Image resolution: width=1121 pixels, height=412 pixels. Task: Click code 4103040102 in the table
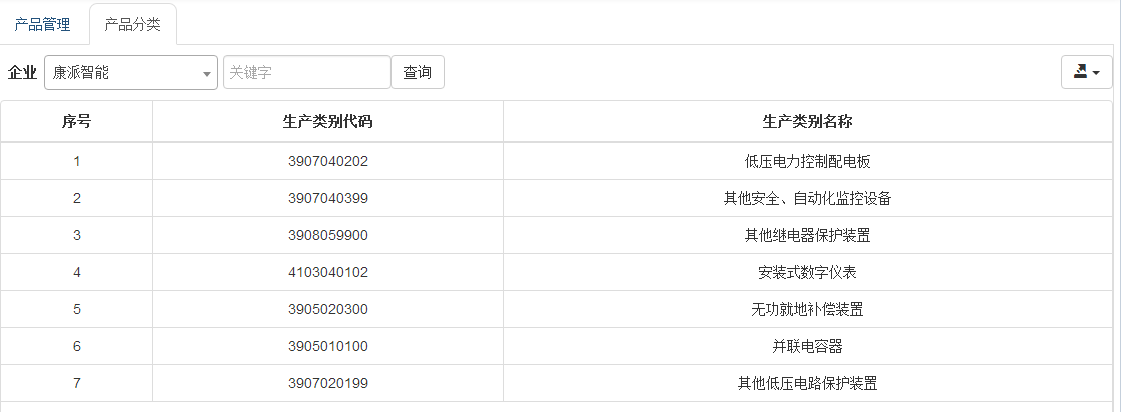click(x=328, y=272)
